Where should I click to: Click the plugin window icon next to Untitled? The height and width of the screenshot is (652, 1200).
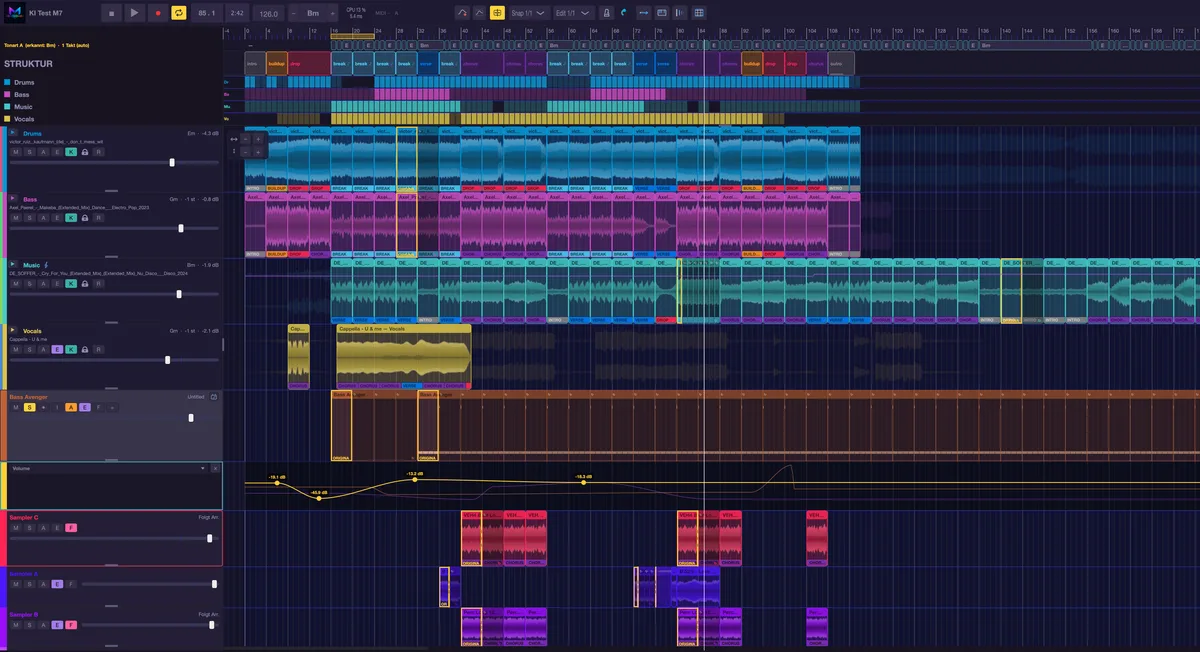(x=214, y=397)
